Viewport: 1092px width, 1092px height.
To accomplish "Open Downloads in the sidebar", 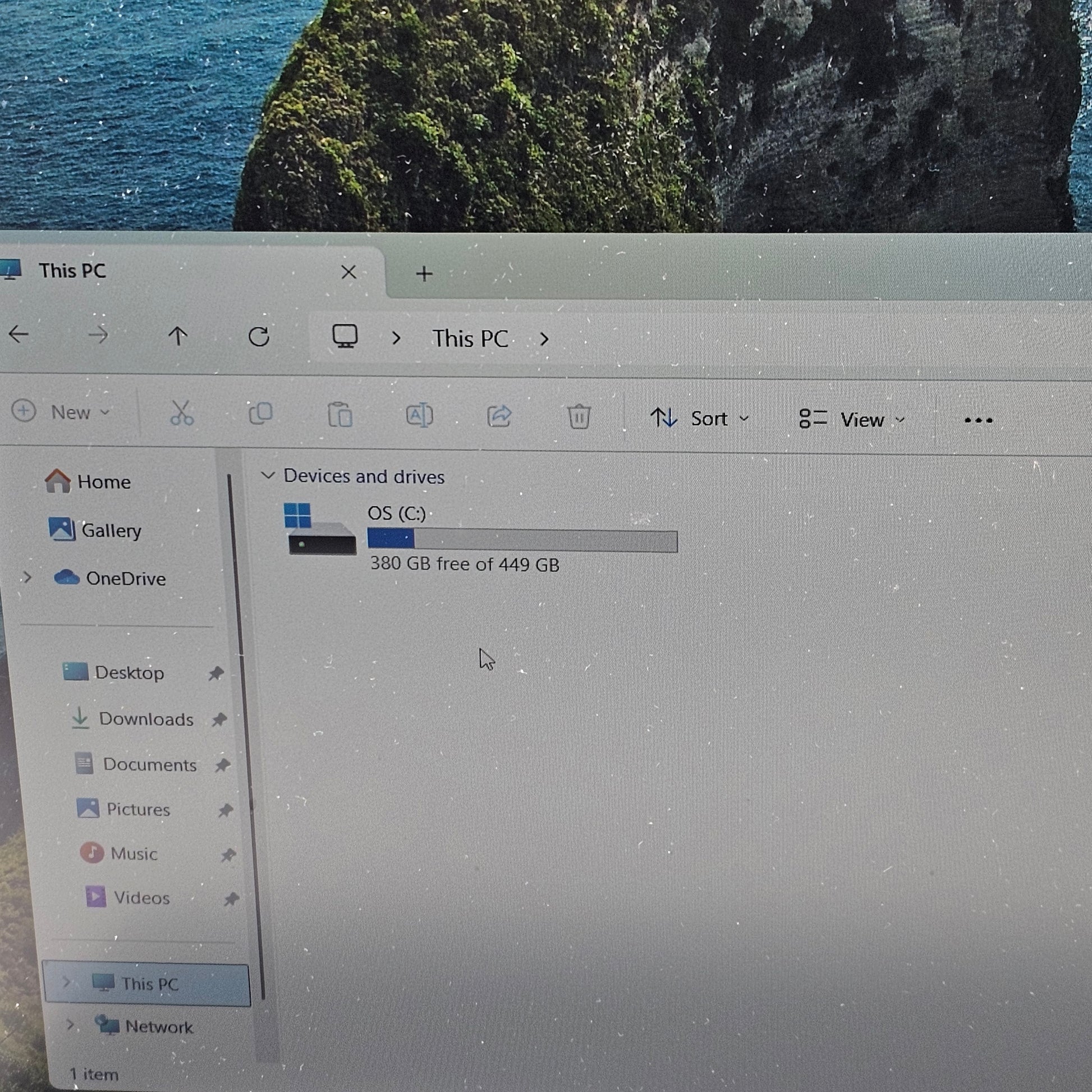I will (146, 719).
